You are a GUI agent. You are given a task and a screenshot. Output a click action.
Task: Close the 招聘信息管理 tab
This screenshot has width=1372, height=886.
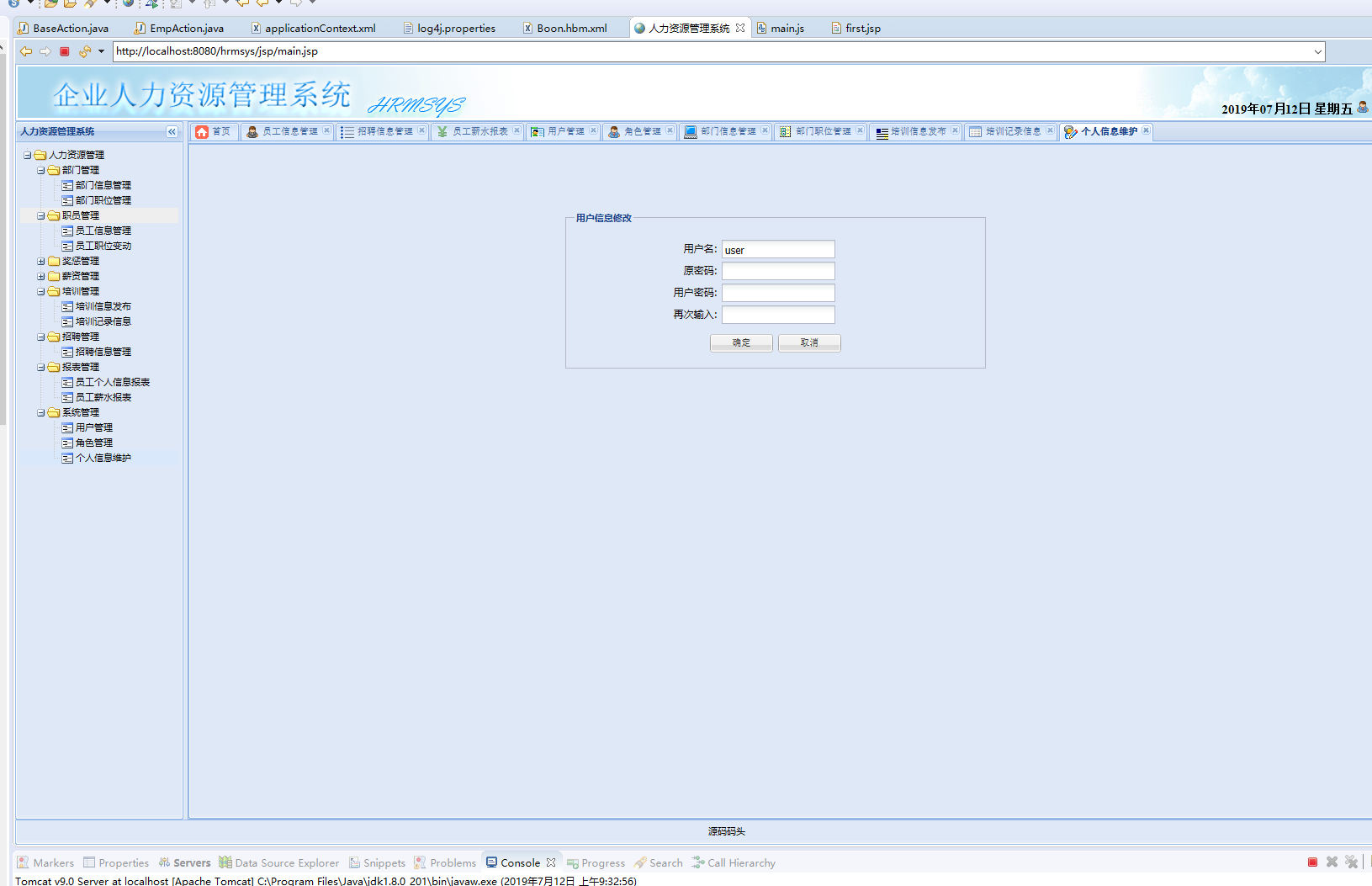tap(422, 130)
